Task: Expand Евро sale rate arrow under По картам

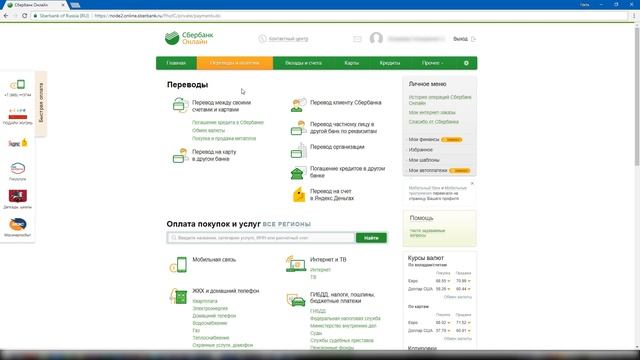Action: (x=469, y=323)
